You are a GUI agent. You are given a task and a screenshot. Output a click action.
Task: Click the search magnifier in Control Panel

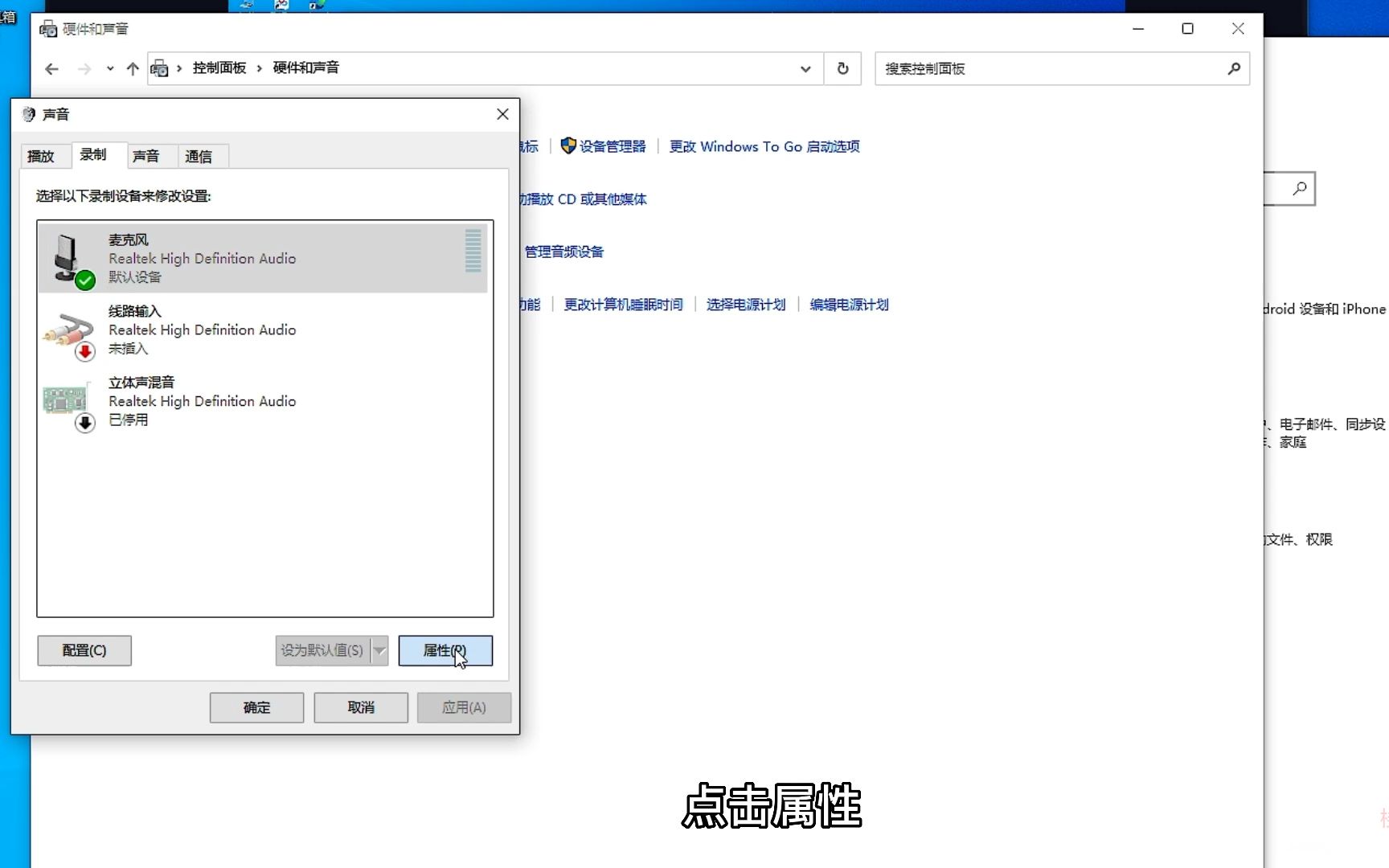point(1234,69)
